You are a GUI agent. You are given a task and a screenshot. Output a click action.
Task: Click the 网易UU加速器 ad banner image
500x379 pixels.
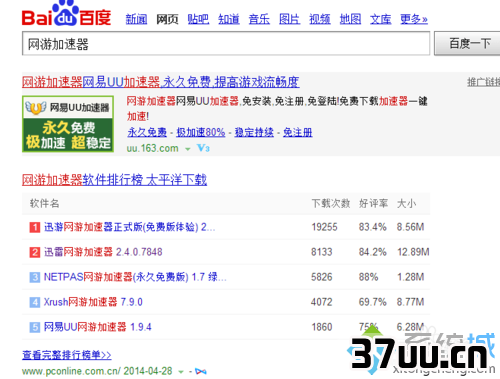(x=68, y=124)
